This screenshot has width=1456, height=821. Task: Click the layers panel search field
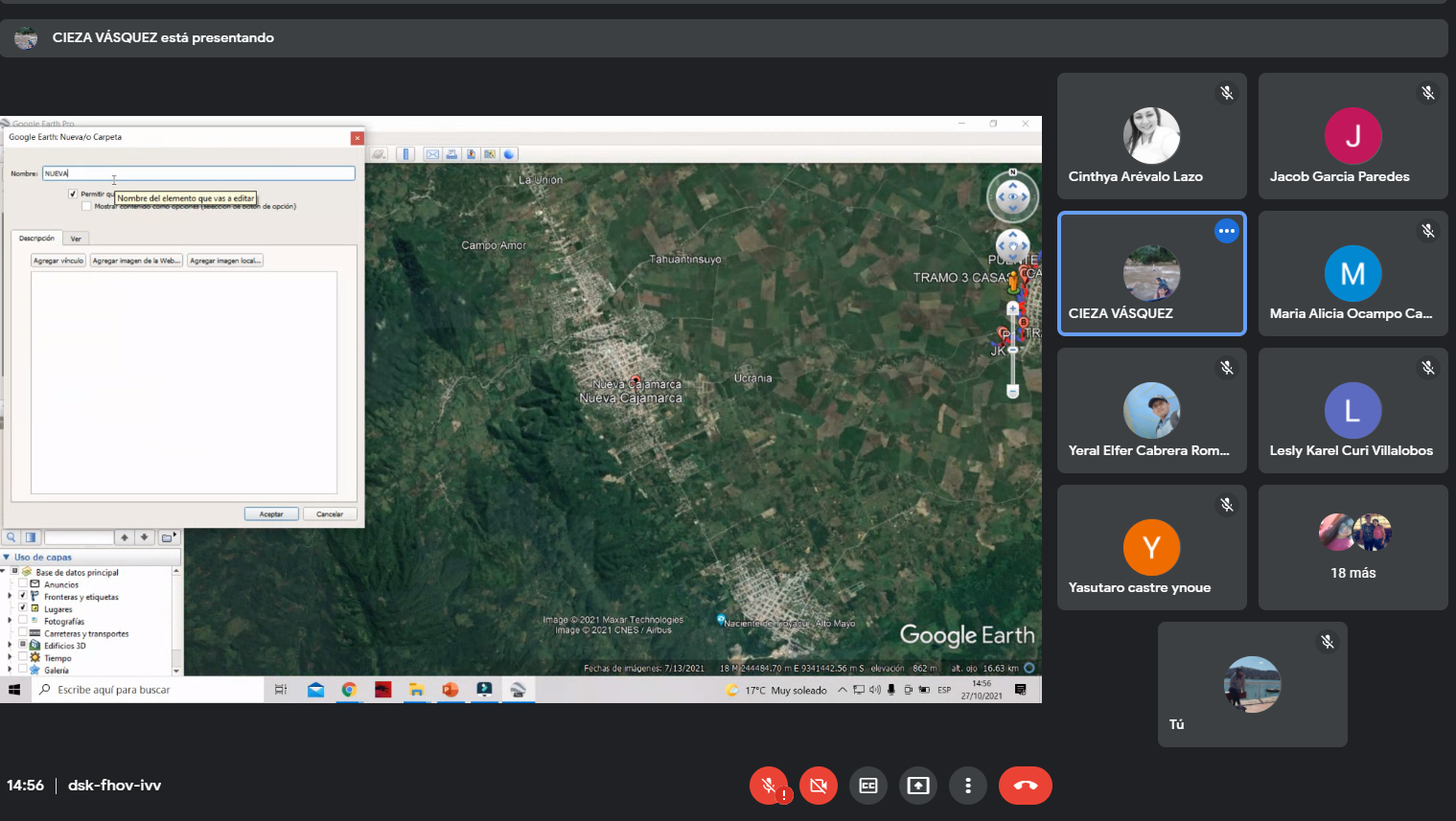coord(79,537)
